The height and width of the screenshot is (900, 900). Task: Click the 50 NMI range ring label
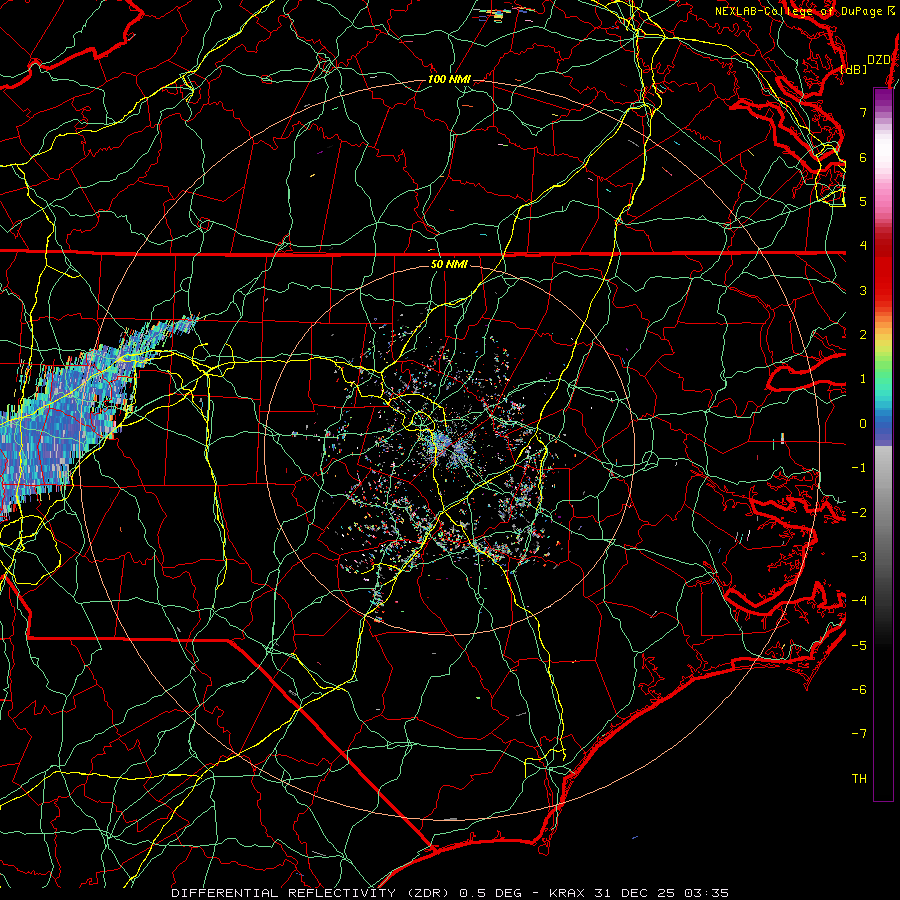tap(449, 264)
